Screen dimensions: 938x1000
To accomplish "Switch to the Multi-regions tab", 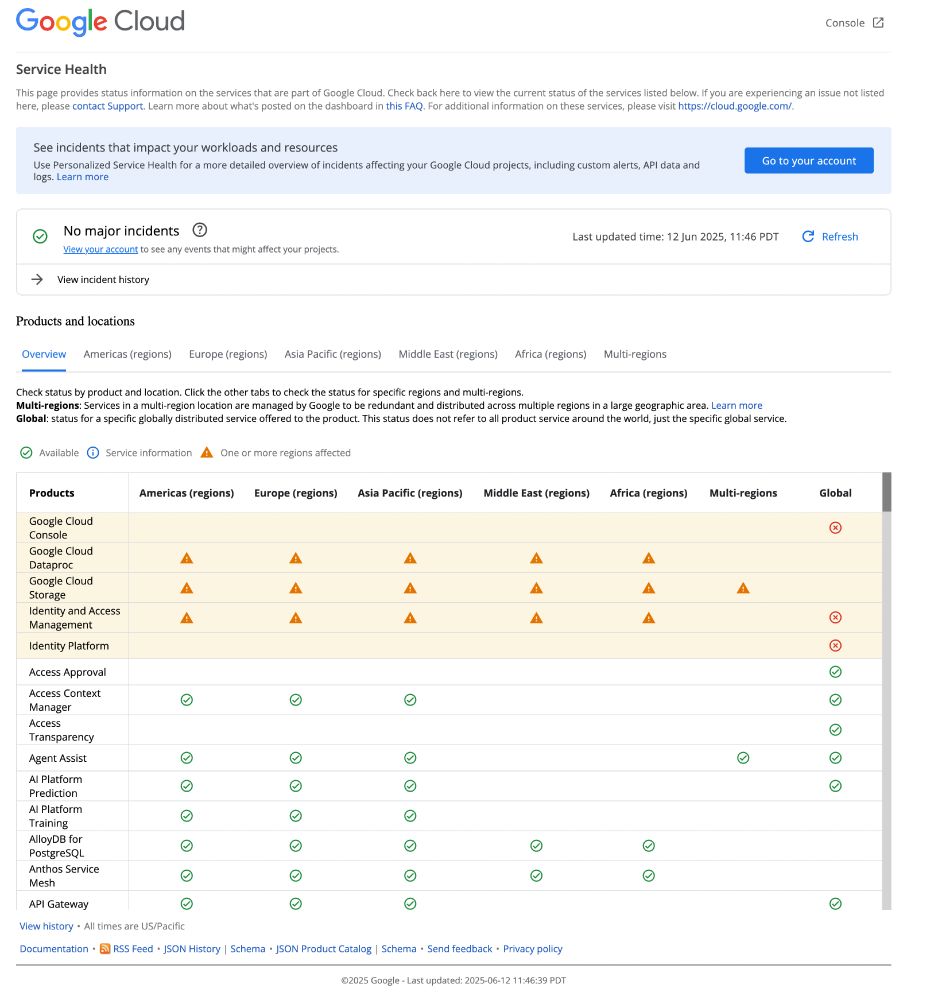I will tap(635, 355).
